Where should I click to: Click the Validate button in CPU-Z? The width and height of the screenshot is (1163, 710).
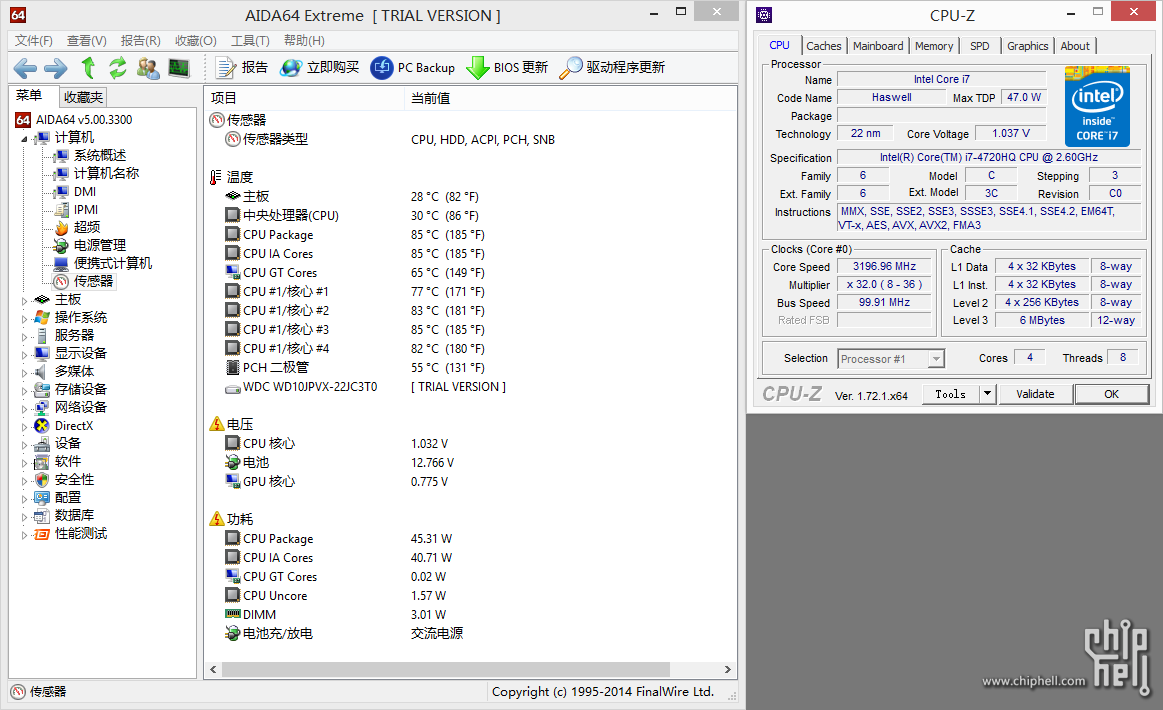coord(1035,394)
